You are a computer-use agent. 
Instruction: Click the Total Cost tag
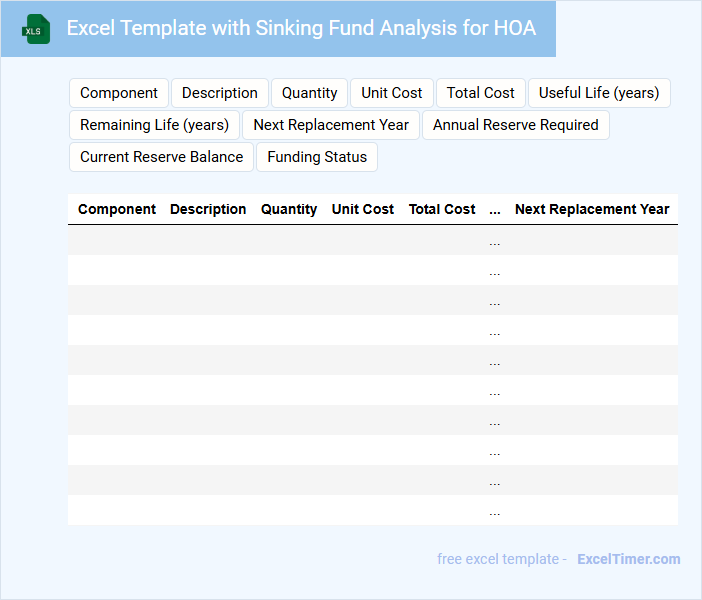point(481,93)
